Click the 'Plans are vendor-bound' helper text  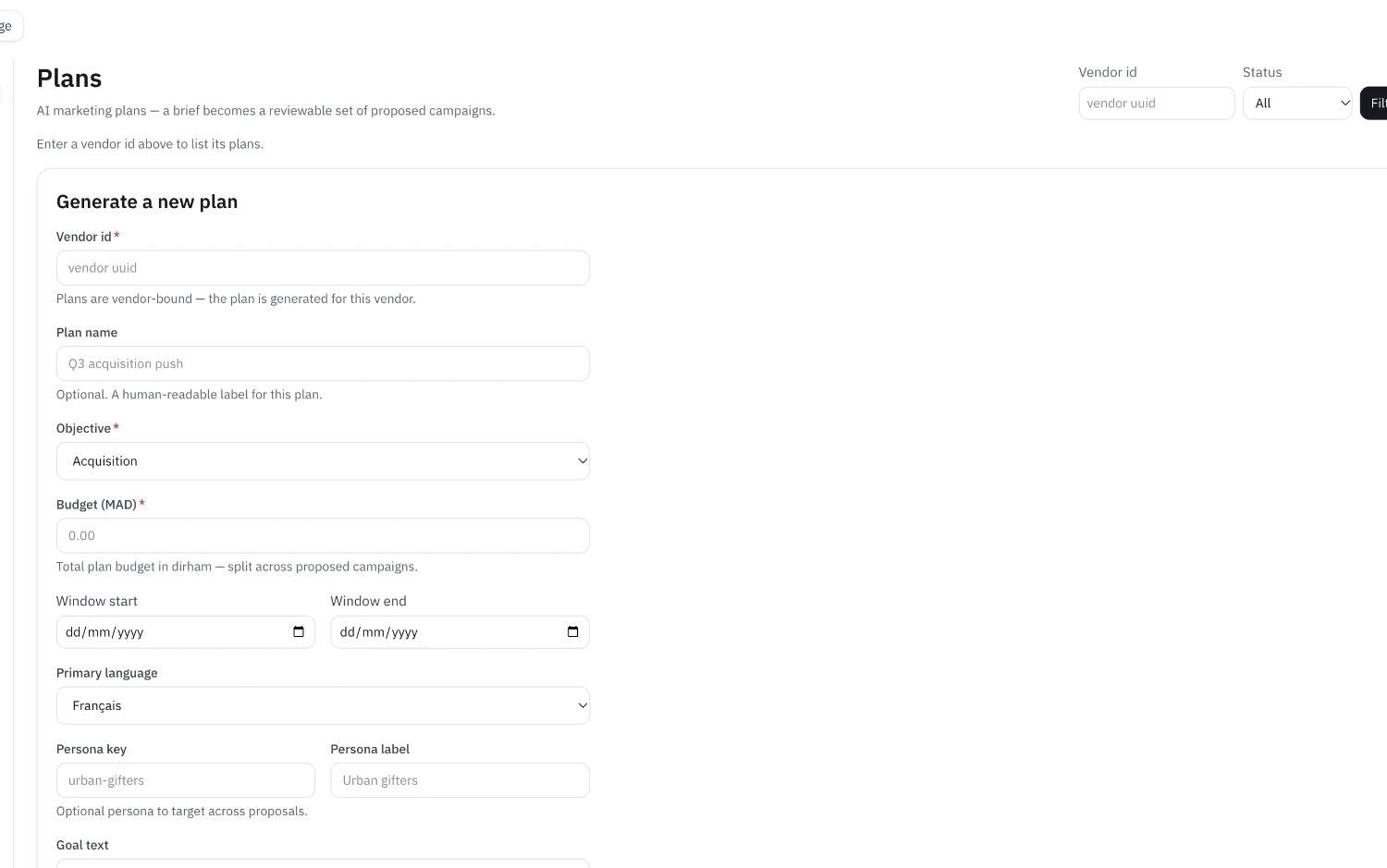click(x=236, y=299)
